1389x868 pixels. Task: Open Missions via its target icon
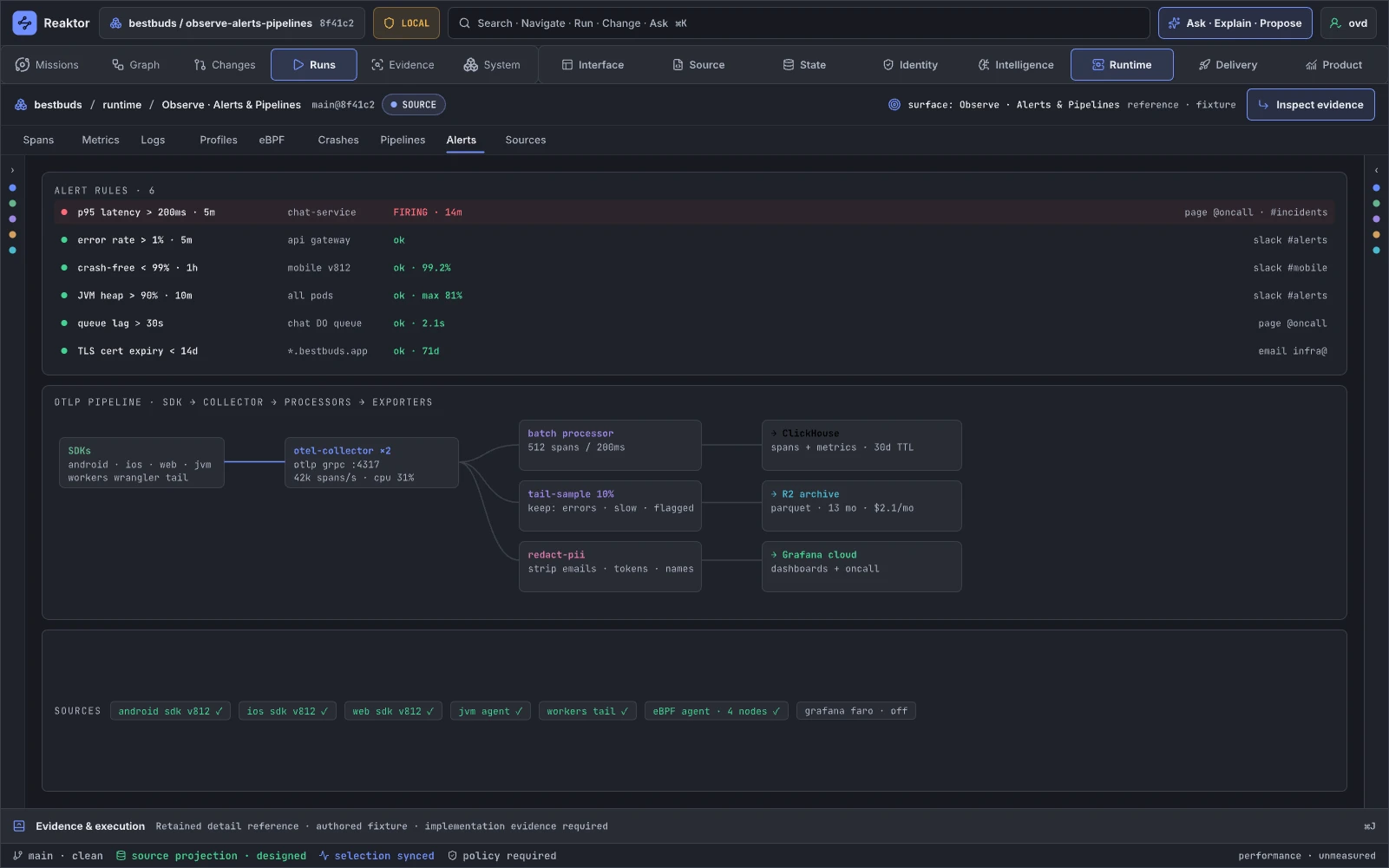coord(23,65)
